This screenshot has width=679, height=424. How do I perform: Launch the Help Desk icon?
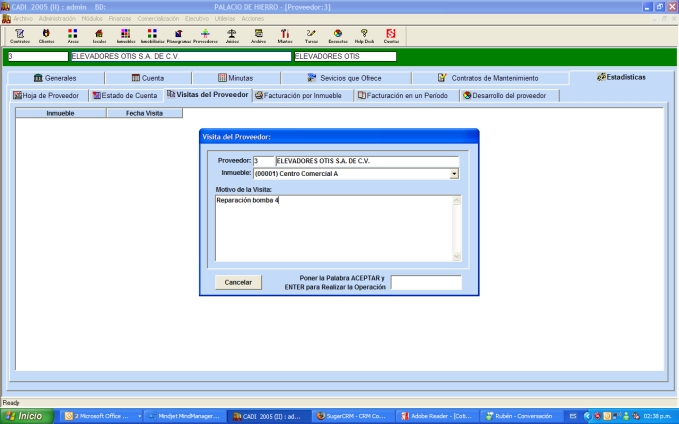tap(364, 35)
